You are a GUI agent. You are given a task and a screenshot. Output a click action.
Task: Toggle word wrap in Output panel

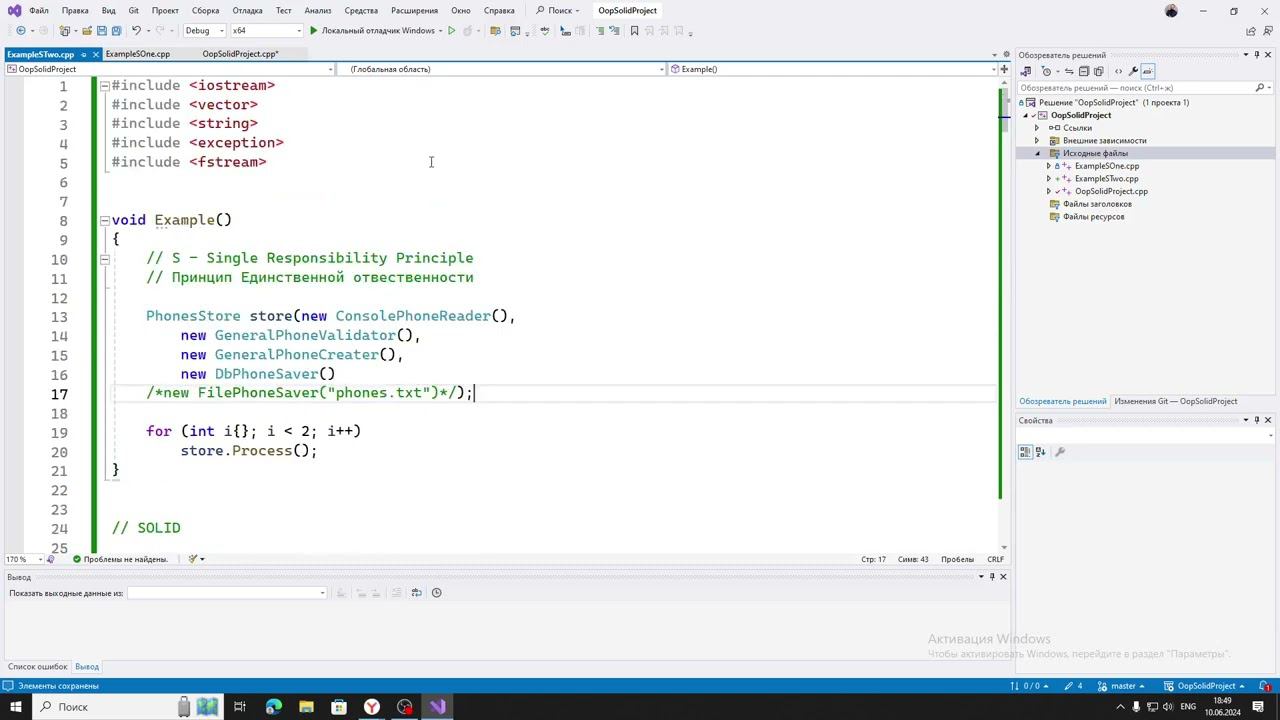pos(417,593)
